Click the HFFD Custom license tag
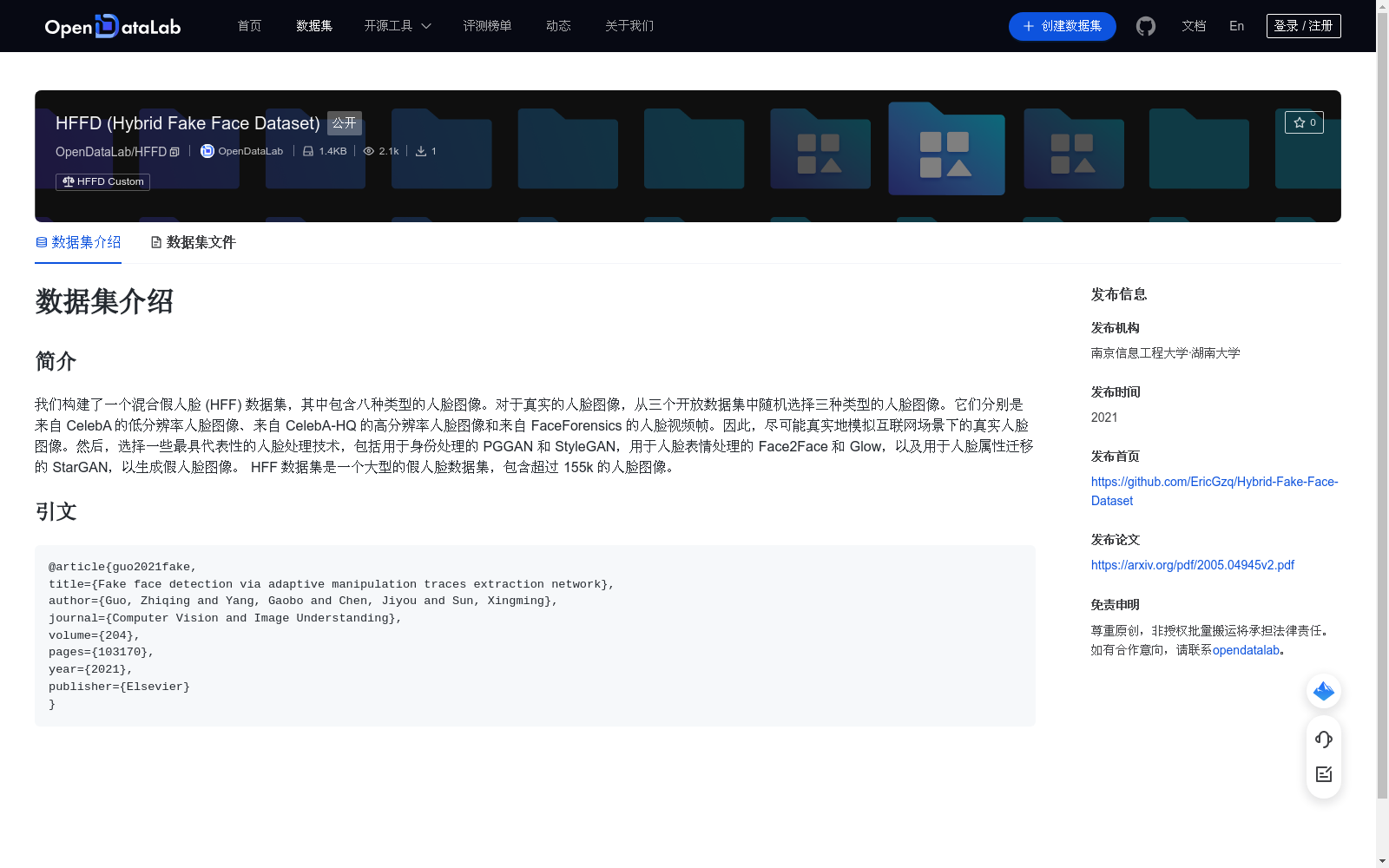Screen dimensions: 1389x868 click(x=102, y=181)
